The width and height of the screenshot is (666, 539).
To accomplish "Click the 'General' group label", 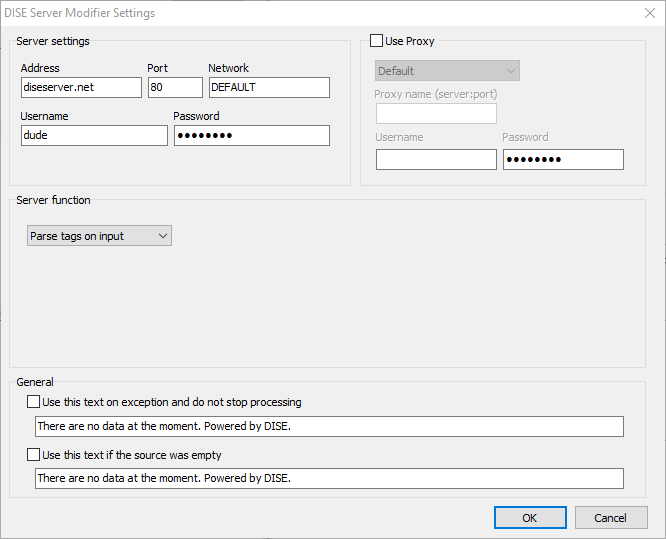I will (x=35, y=382).
